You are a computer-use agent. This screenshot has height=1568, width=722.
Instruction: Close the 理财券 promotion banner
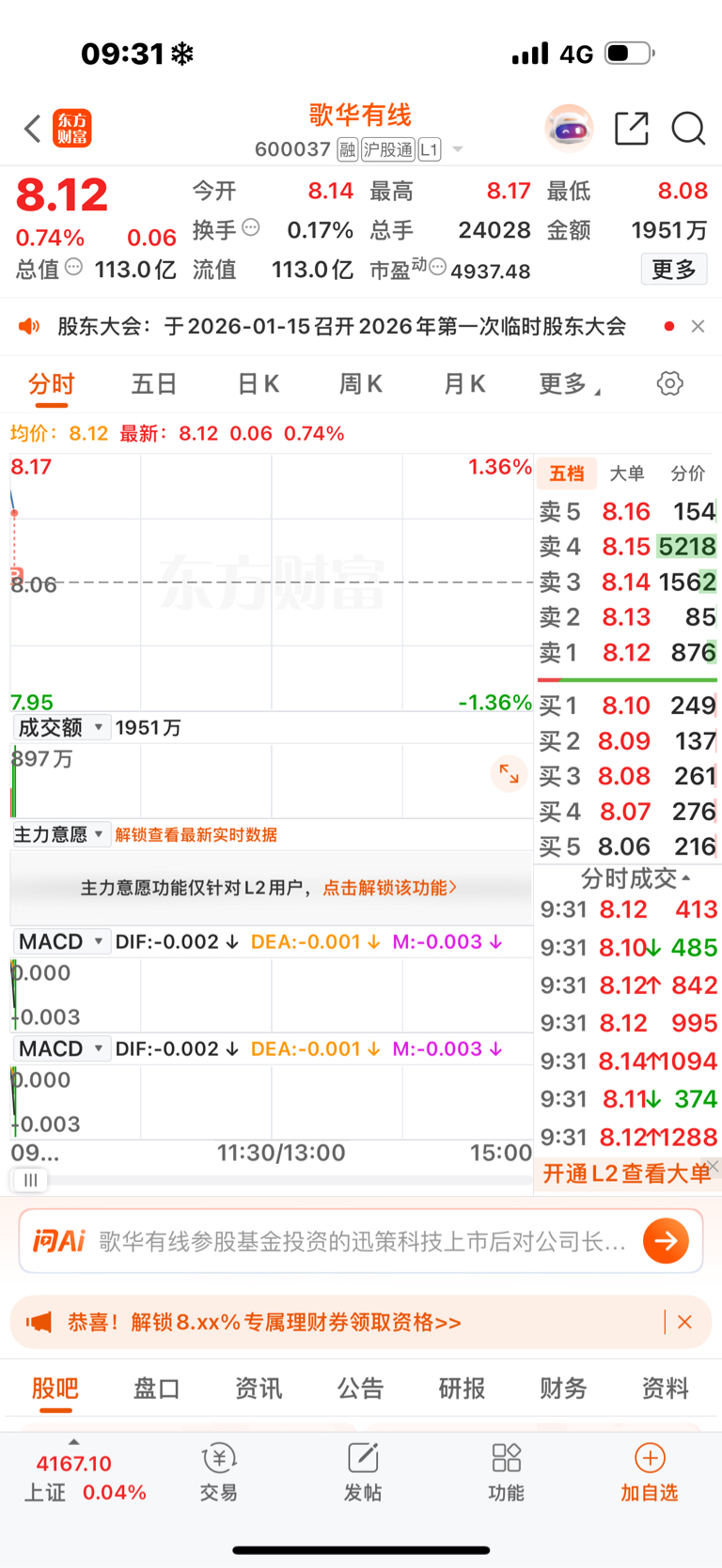point(684,1322)
